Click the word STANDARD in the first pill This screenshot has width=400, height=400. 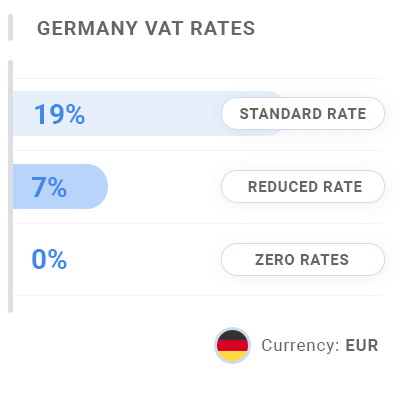pos(281,114)
